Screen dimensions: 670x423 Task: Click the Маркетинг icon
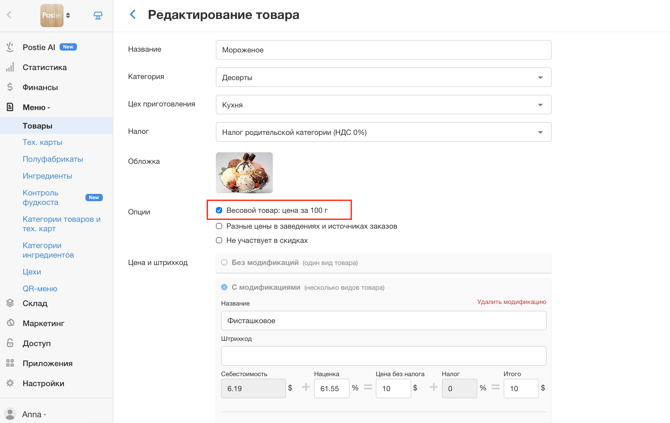tap(10, 323)
